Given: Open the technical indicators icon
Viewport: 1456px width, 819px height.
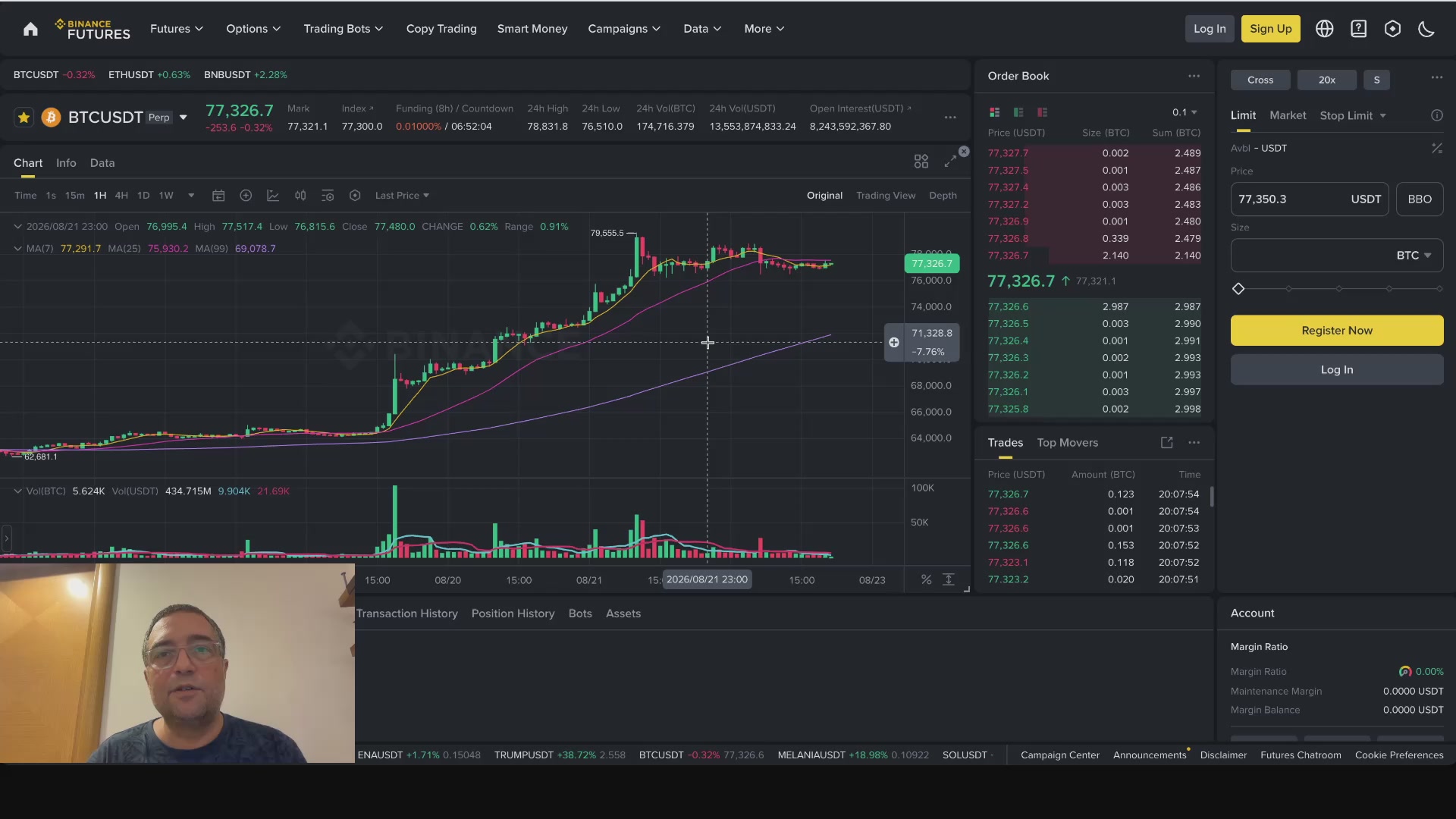Looking at the screenshot, I should tap(273, 196).
